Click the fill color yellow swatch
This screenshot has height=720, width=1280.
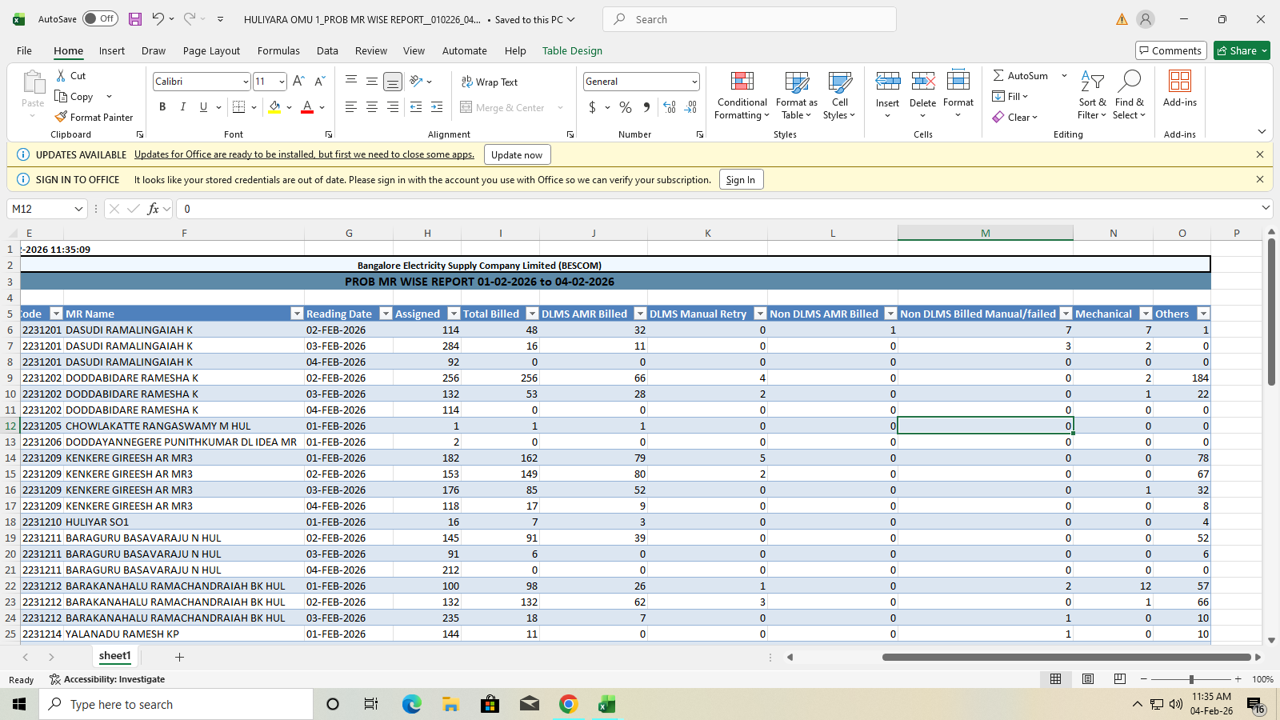274,107
